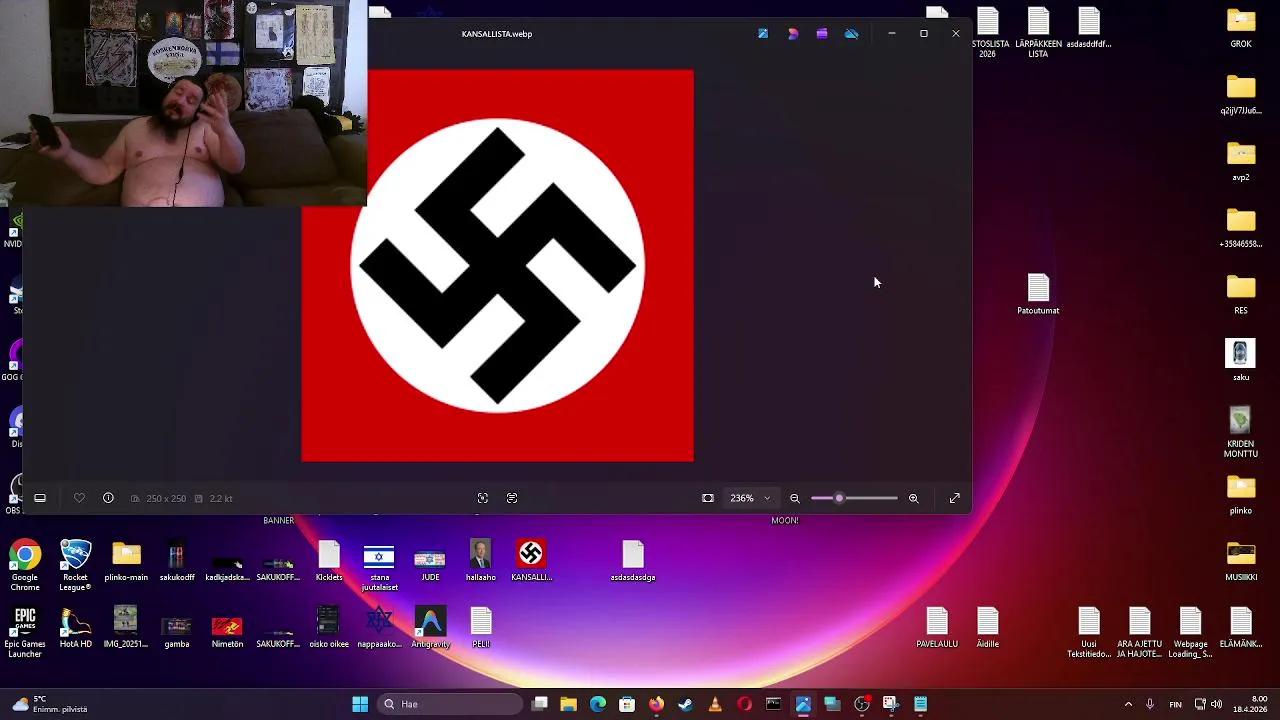The width and height of the screenshot is (1280, 720).
Task: Click the zoom out magnifier in Photos
Action: (795, 498)
